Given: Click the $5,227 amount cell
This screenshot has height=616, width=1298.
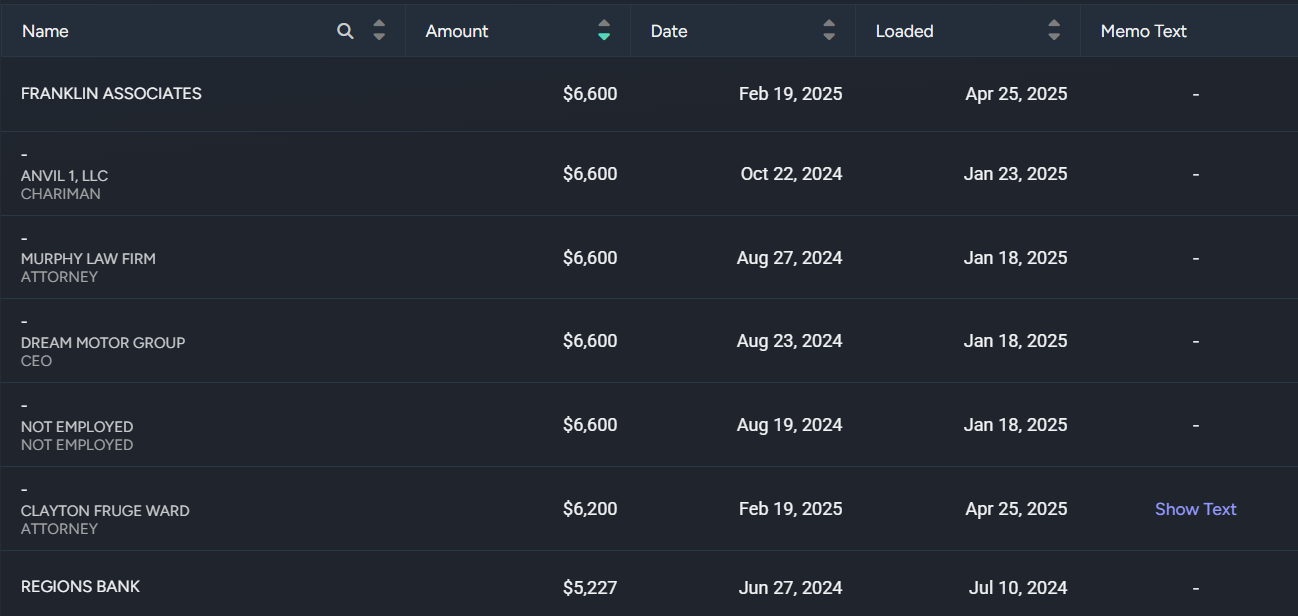Looking at the screenshot, I should click(589, 588).
